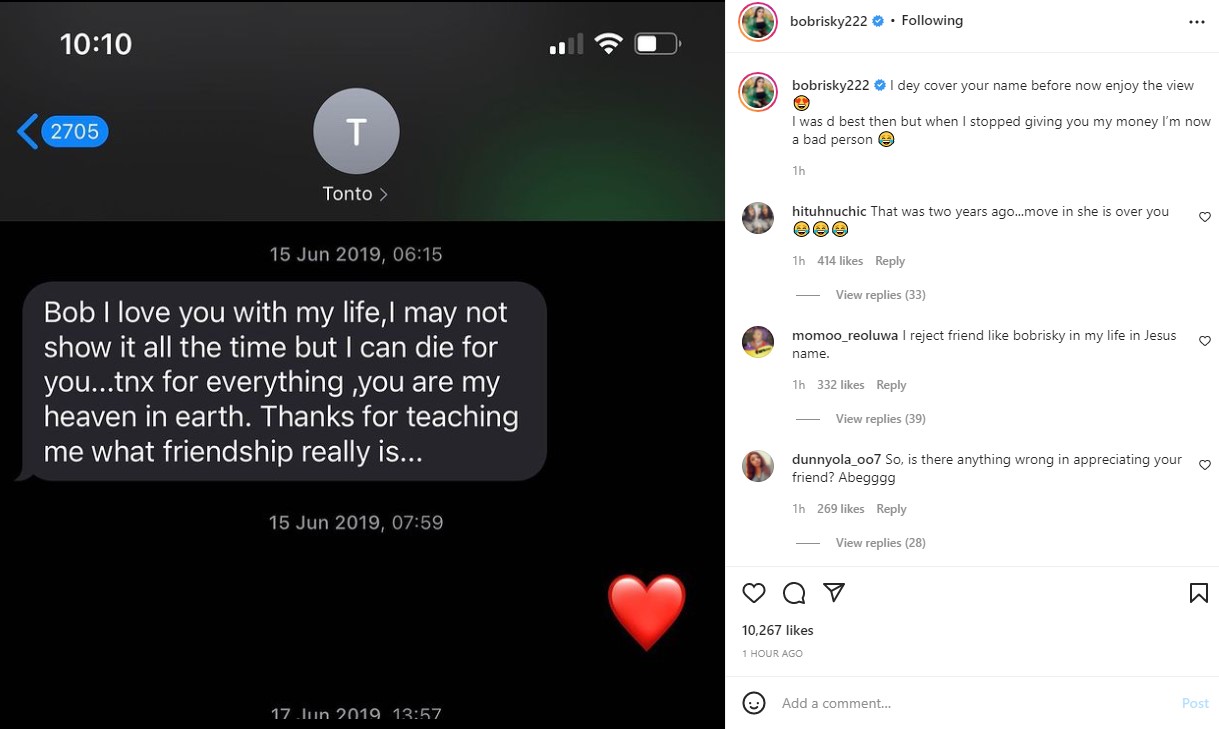Like dunnyola_oo7's comment heart
Viewport: 1219px width, 729px height.
click(x=1204, y=465)
